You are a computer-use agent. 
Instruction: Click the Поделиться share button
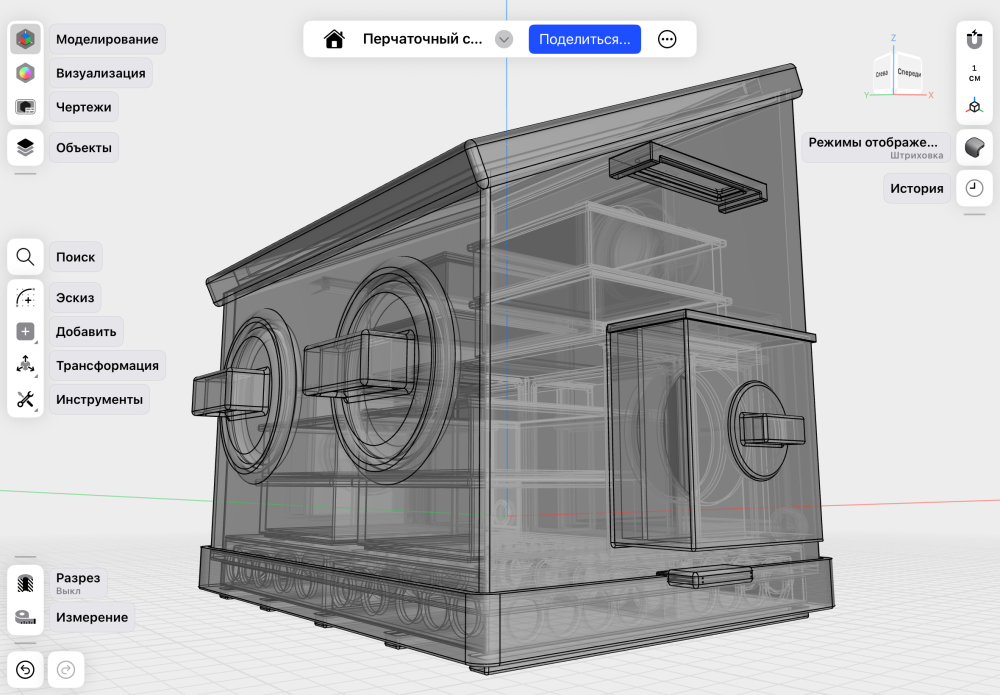584,39
